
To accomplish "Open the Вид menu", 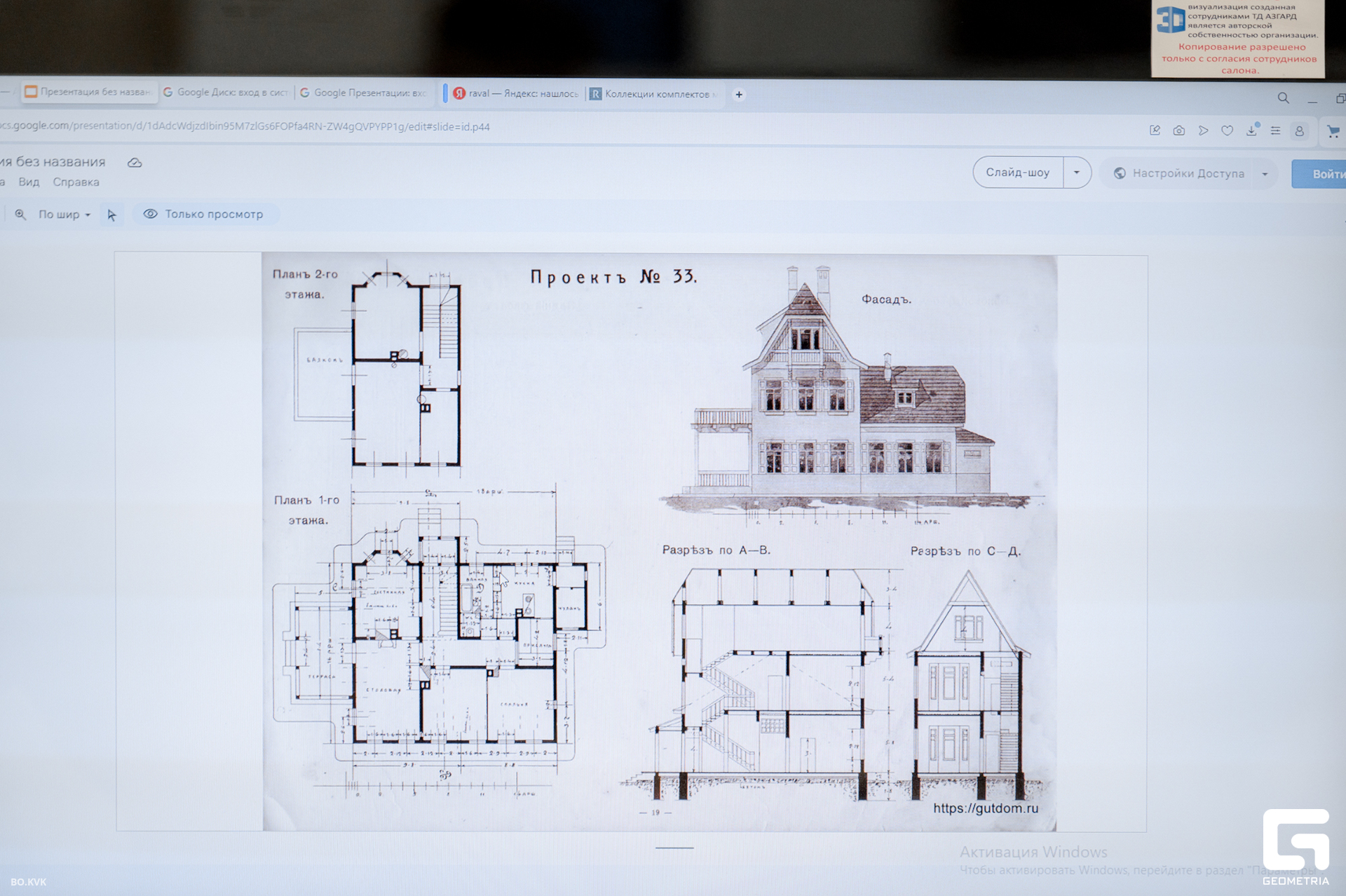I will [x=29, y=182].
